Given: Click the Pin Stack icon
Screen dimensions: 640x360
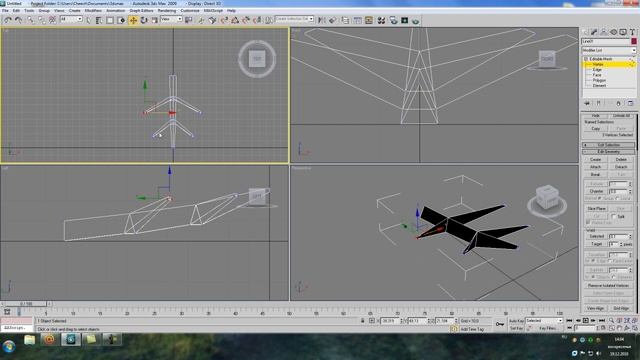Looking at the screenshot, I should [587, 103].
